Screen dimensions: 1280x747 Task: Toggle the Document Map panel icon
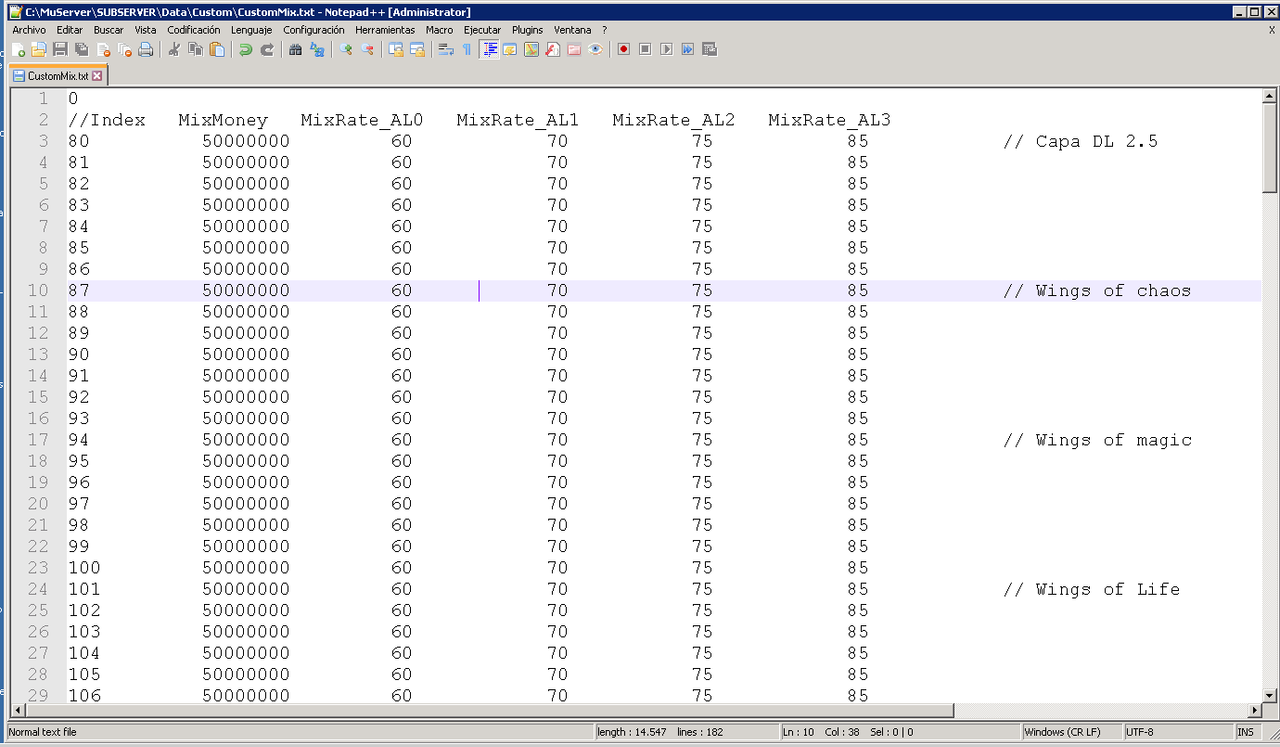pos(531,49)
